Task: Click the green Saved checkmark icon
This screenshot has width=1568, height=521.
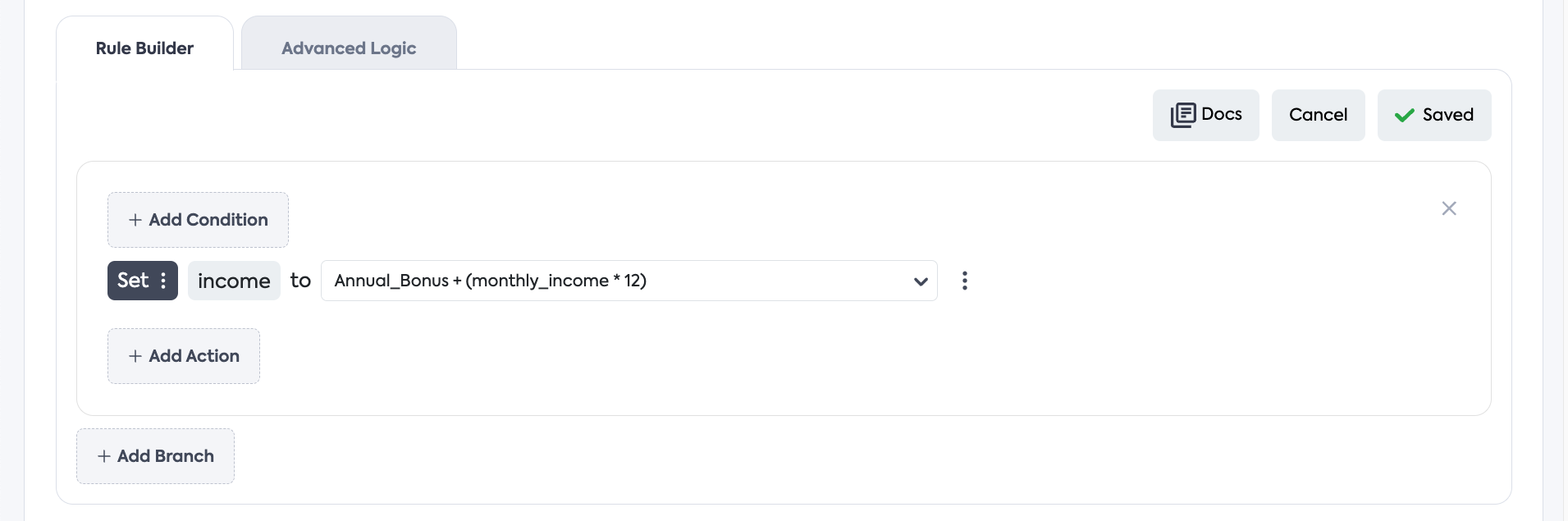Action: 1404,116
